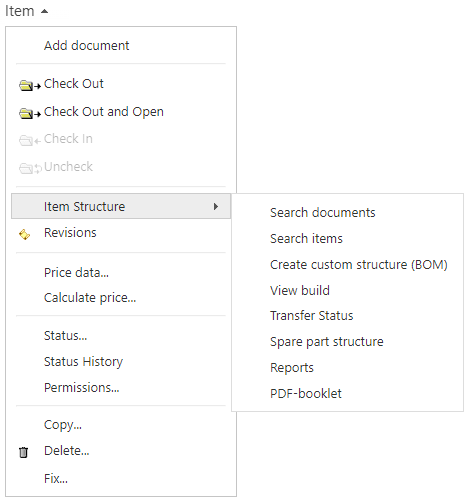467x501 pixels.
Task: Choose PDF-booklet option
Action: click(x=305, y=394)
